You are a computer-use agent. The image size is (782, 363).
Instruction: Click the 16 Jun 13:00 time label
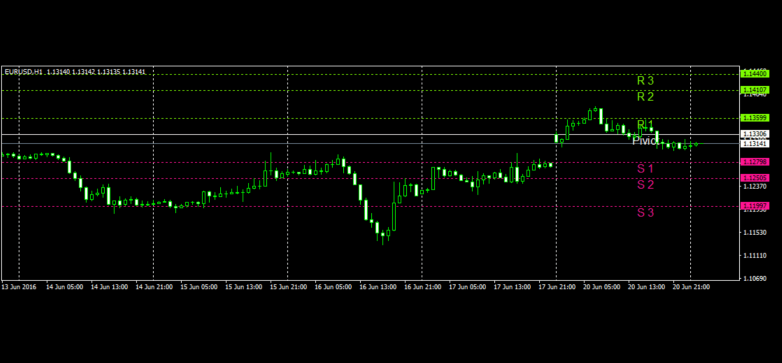[378, 287]
